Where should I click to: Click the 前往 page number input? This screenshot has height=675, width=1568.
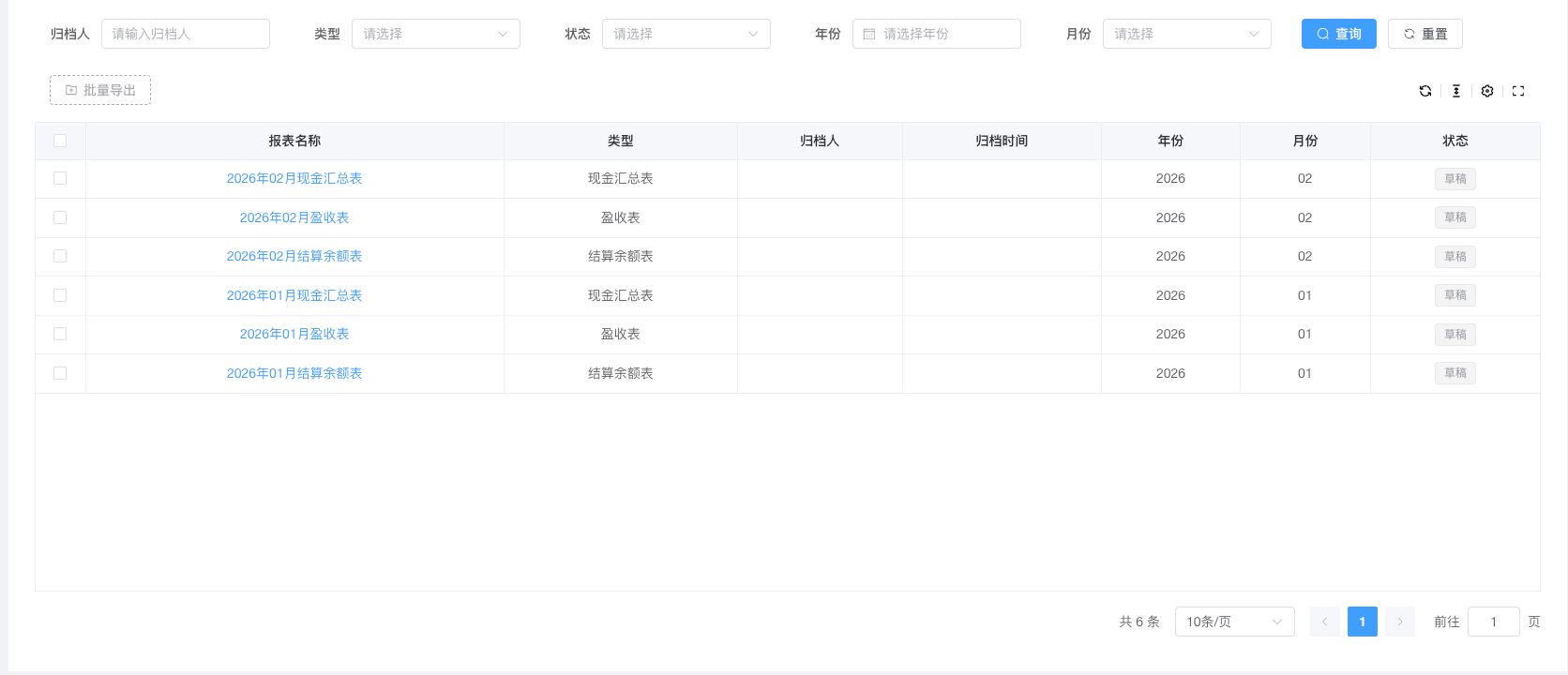[1494, 622]
